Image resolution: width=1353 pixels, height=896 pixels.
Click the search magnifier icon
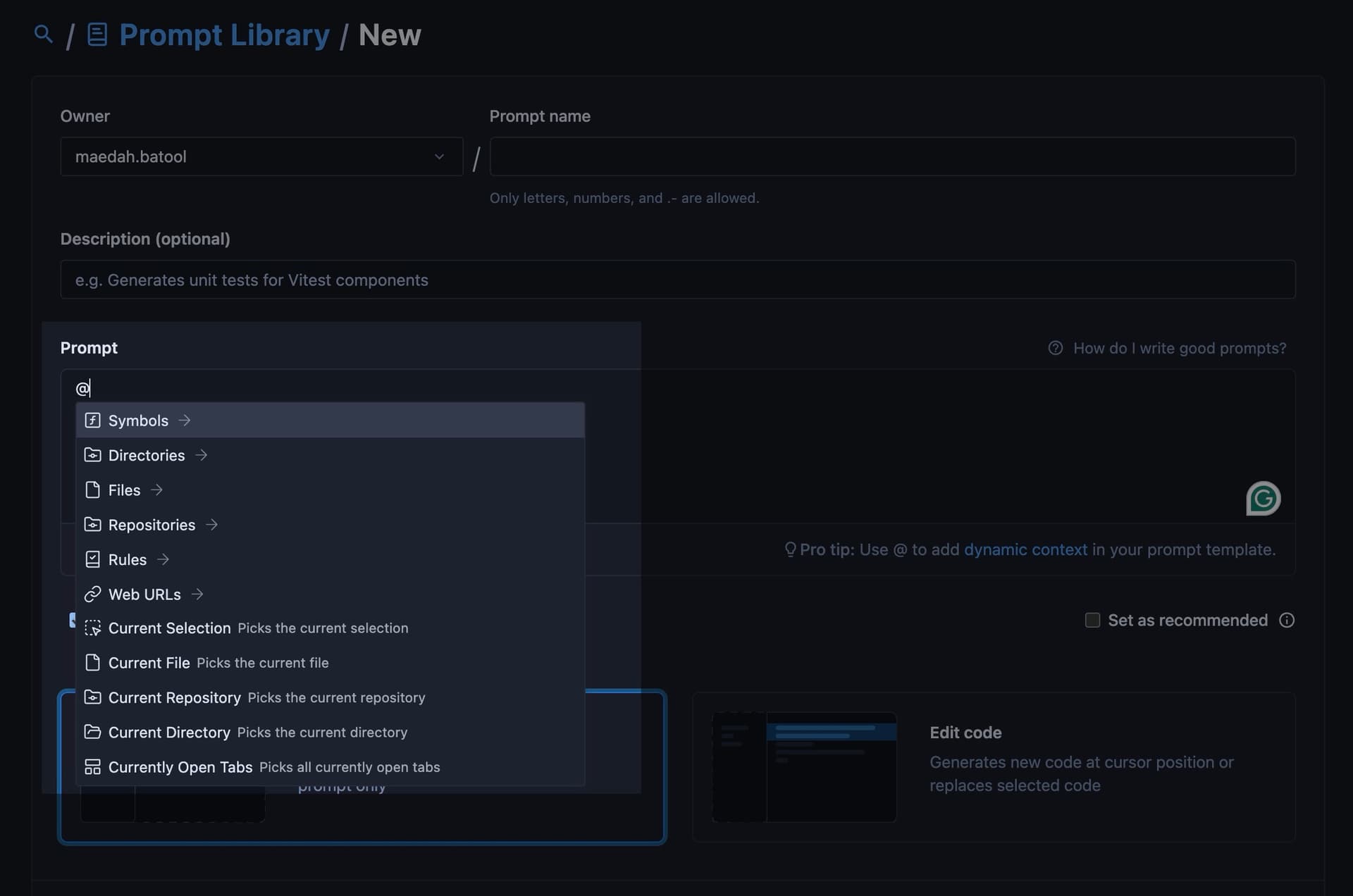43,34
